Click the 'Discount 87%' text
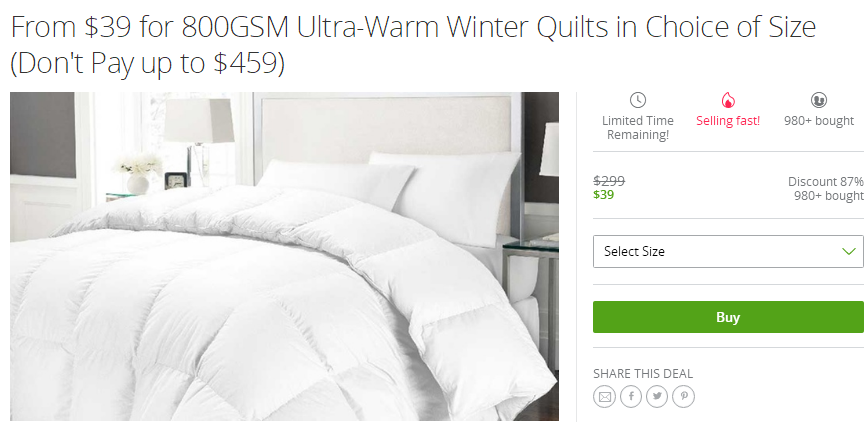 coord(825,182)
